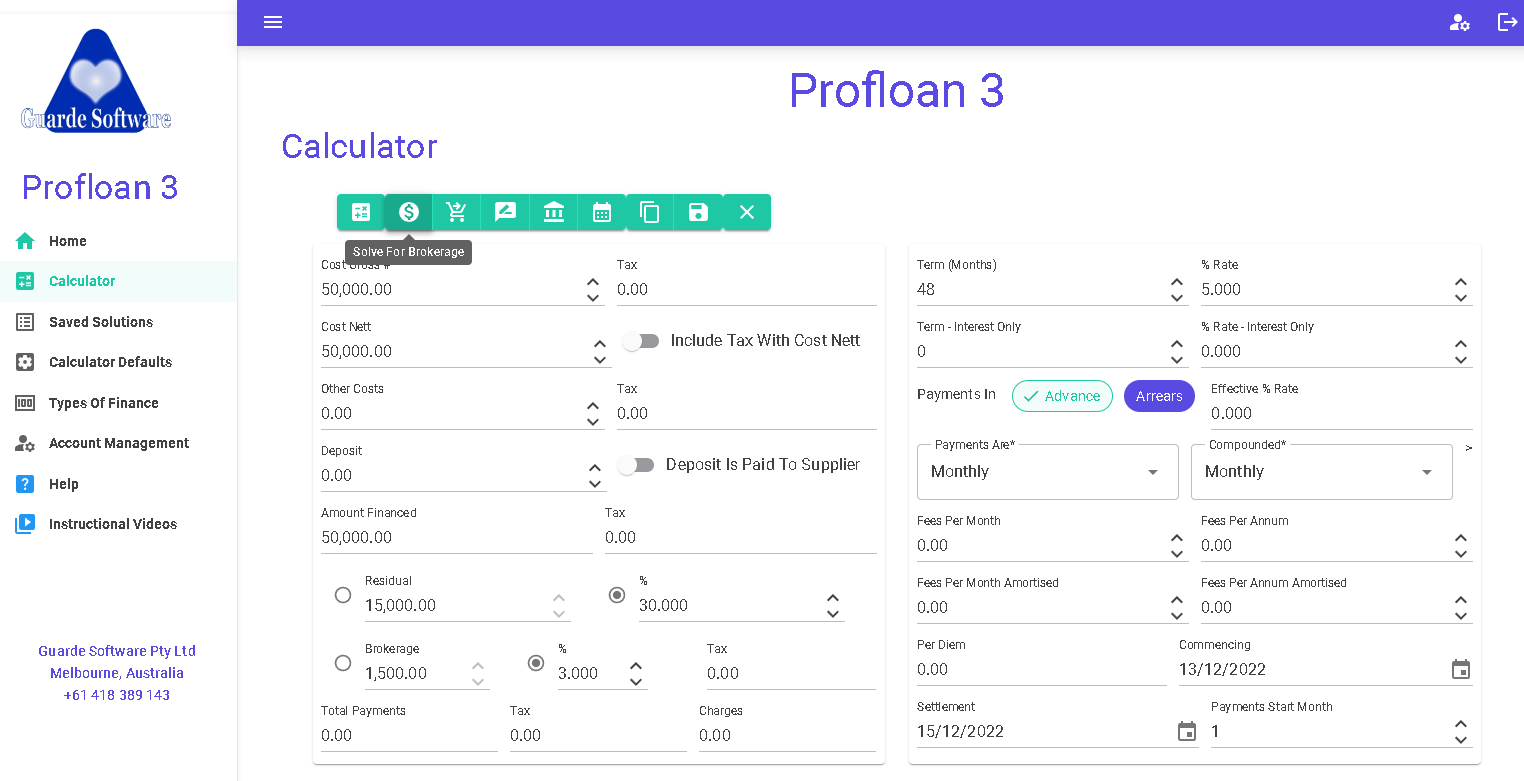Click the copy icon in the green toolbar
1524x781 pixels.
pyautogui.click(x=650, y=212)
